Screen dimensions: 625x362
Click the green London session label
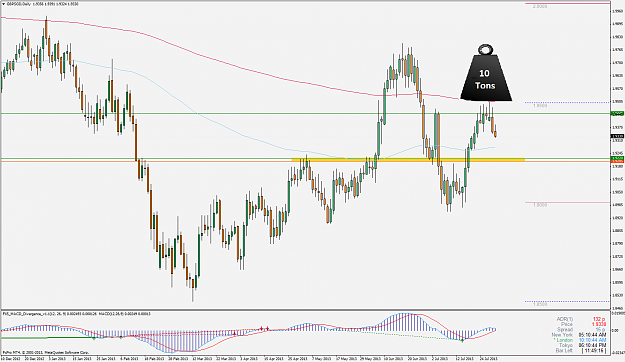point(563,340)
